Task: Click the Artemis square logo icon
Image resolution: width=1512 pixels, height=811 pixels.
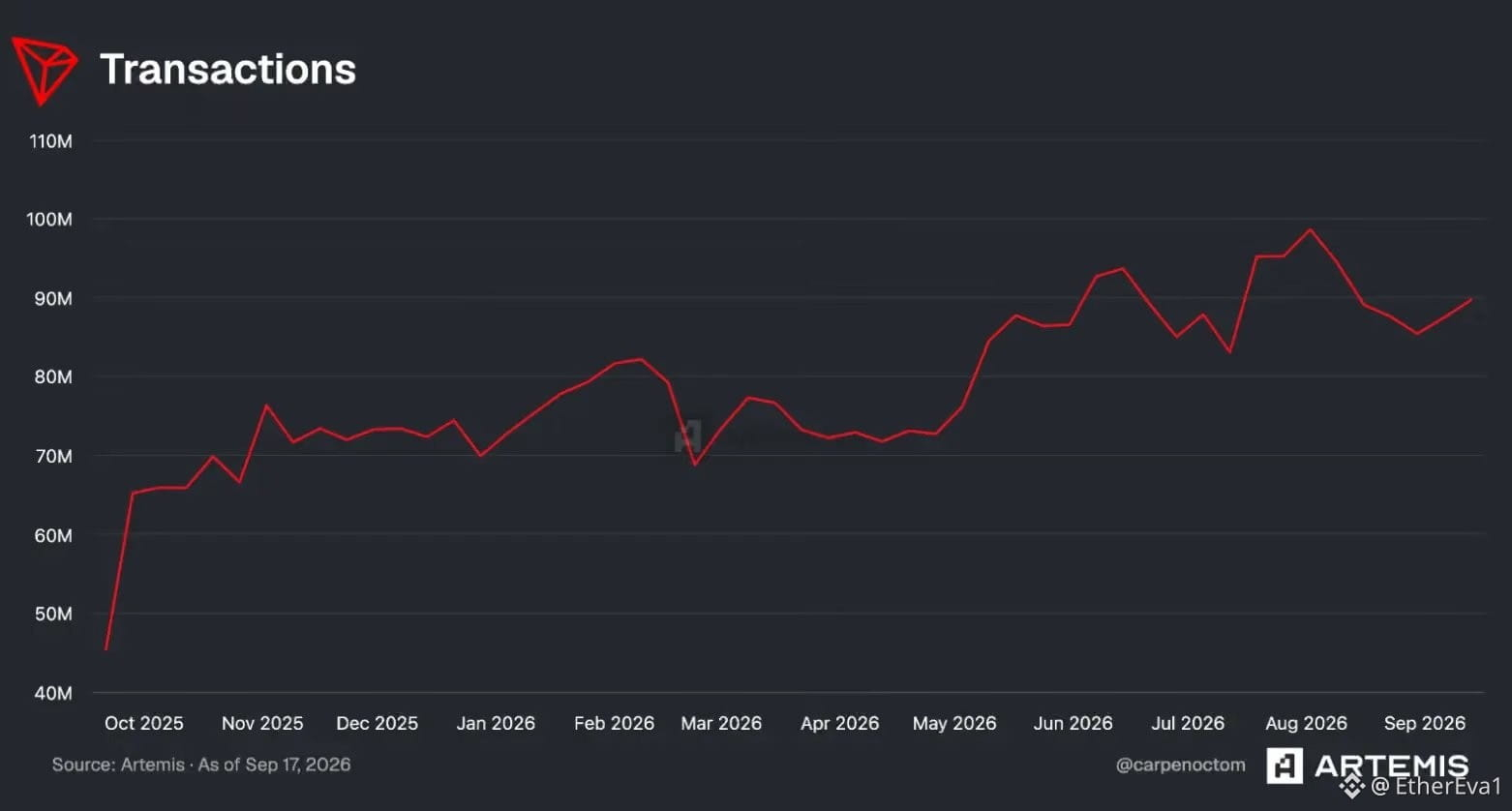Action: point(1285,766)
